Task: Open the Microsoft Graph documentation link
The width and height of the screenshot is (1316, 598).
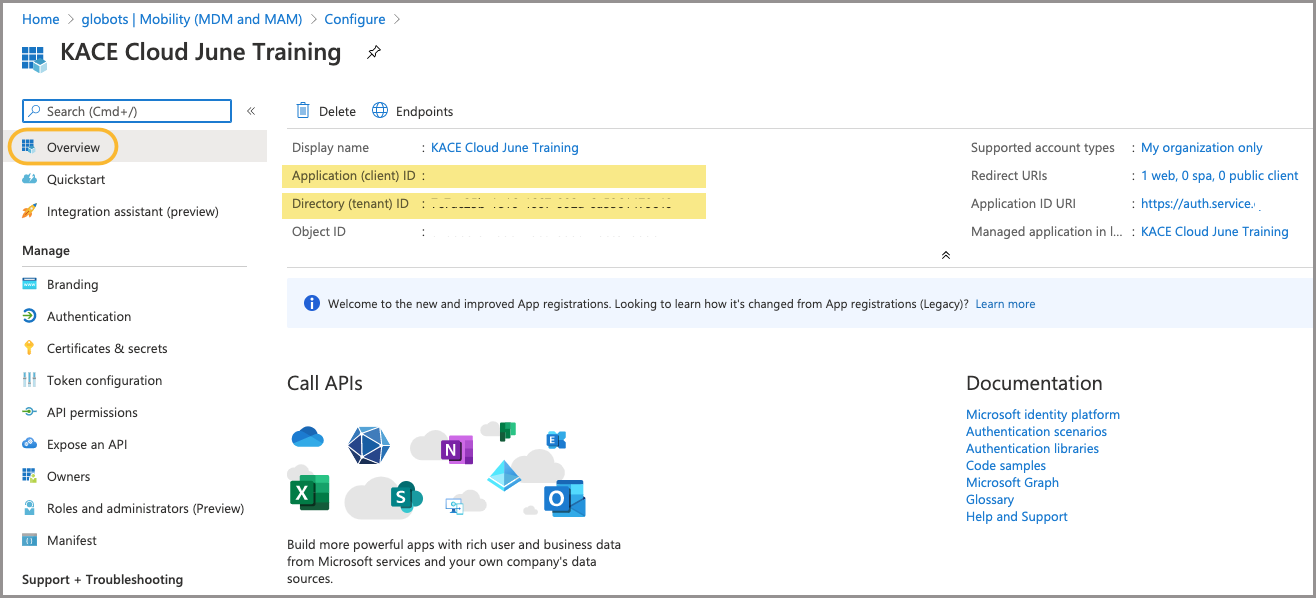Action: tap(1012, 482)
